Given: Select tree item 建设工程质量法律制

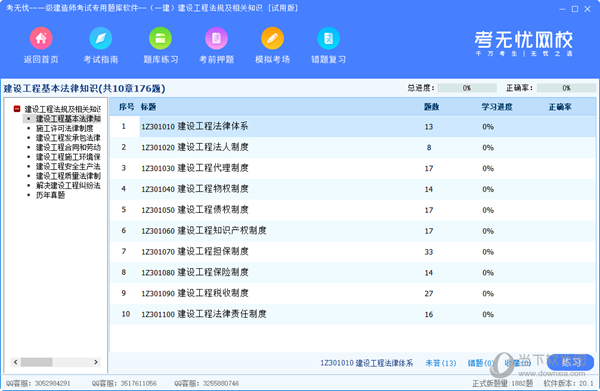Looking at the screenshot, I should coord(68,176).
